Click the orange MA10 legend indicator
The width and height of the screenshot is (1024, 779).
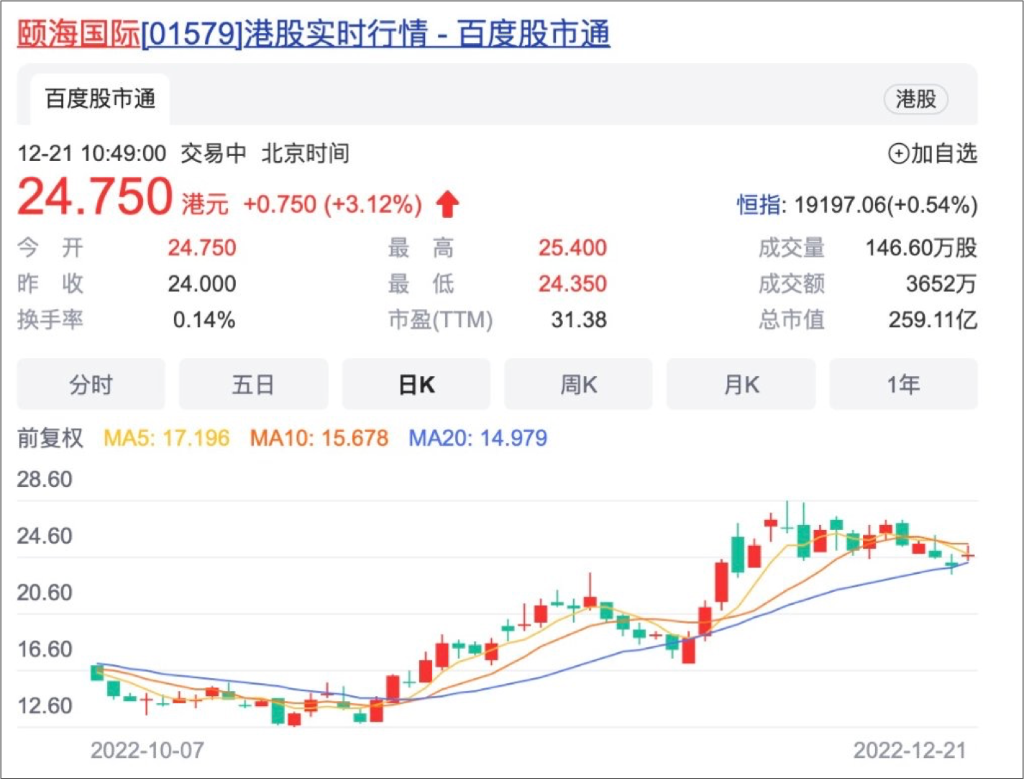click(319, 438)
